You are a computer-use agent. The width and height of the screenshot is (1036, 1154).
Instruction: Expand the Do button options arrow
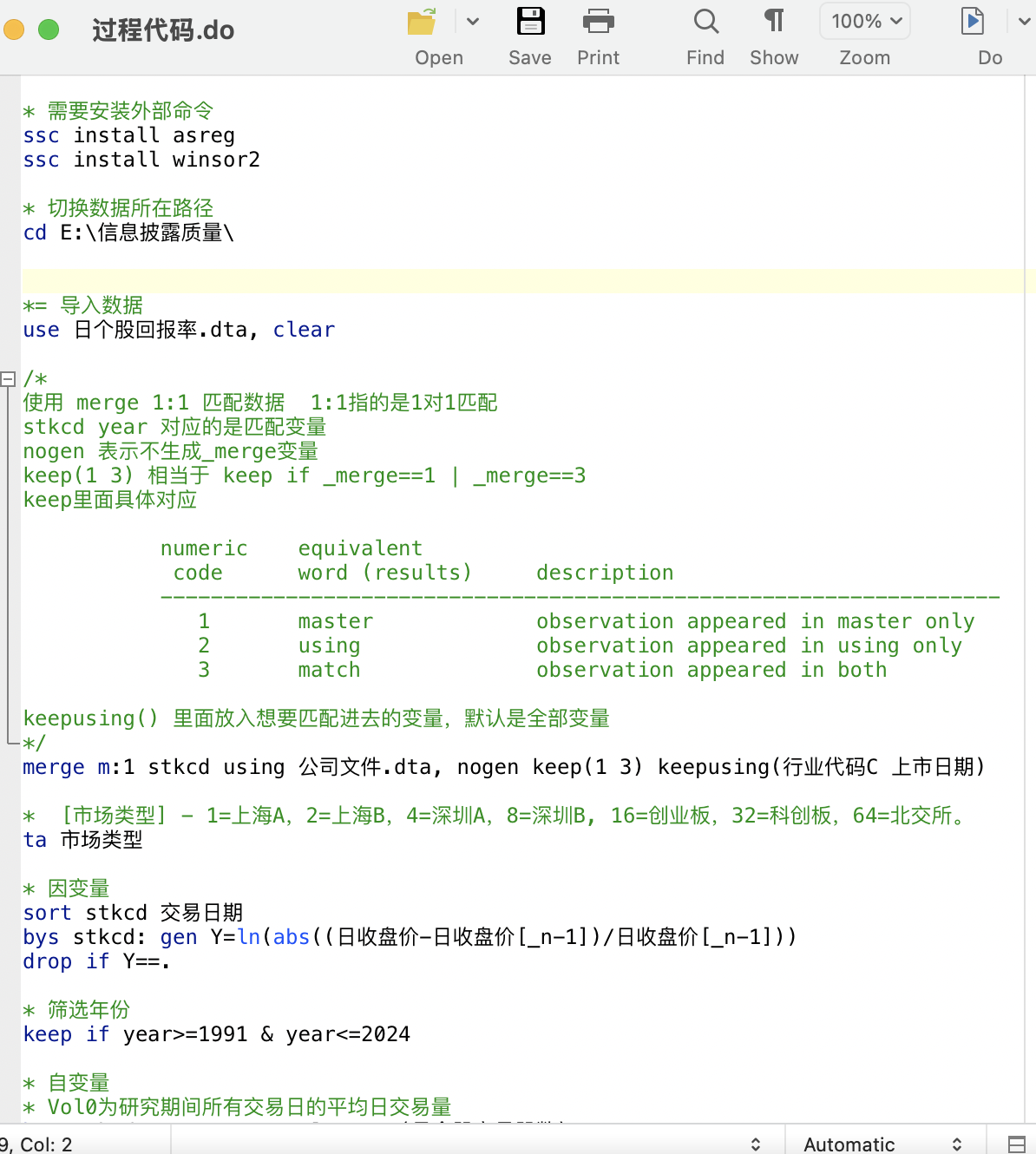point(1024,22)
